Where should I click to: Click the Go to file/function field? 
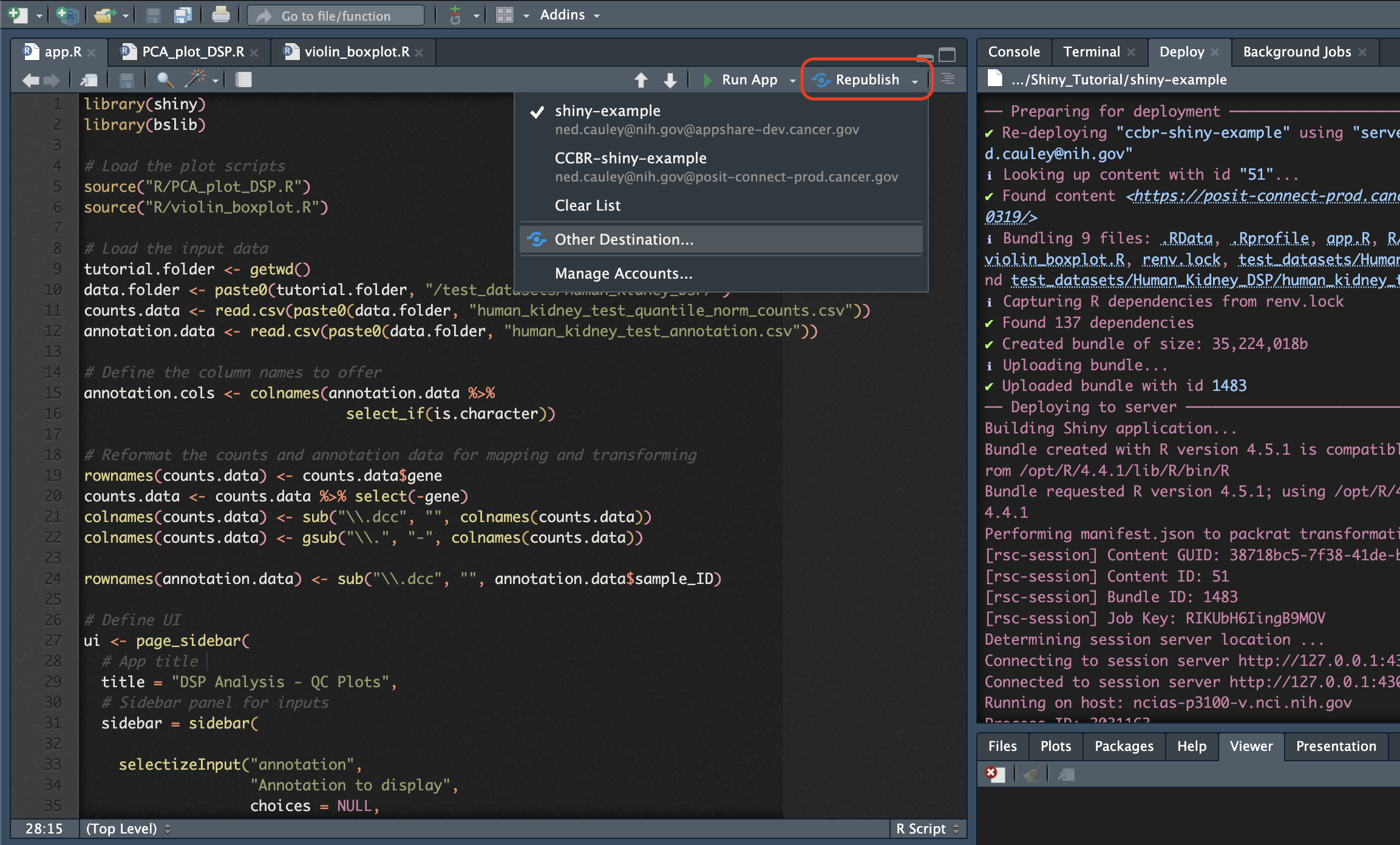[336, 16]
